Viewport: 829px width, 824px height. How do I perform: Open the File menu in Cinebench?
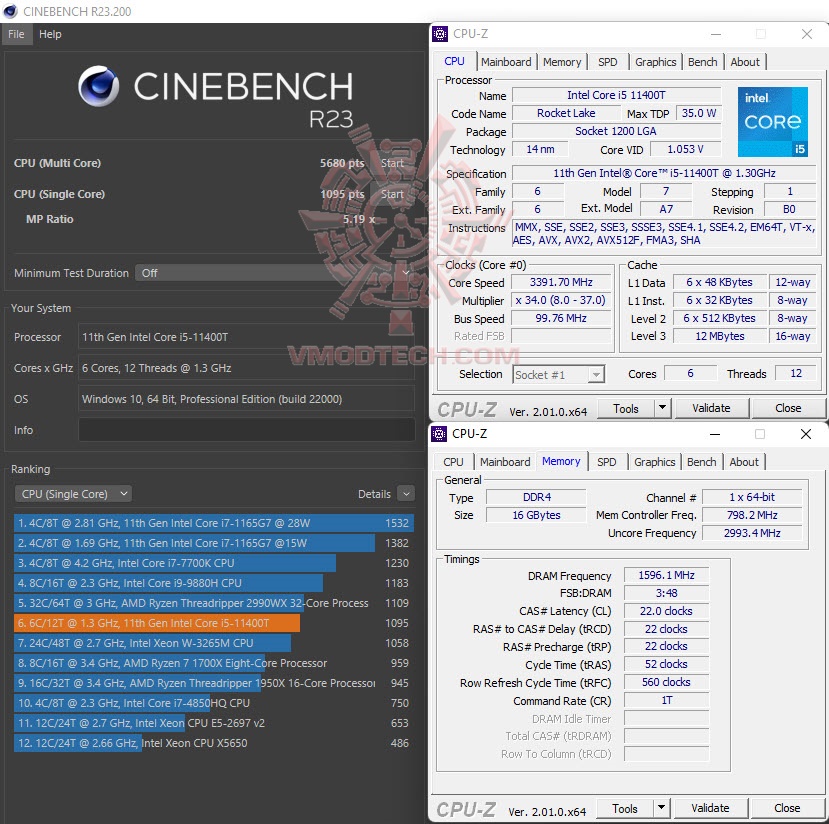point(15,34)
